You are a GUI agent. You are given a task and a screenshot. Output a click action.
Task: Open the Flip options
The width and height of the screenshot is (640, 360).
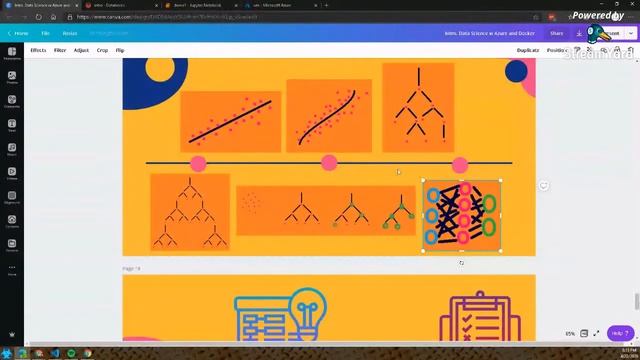click(120, 50)
